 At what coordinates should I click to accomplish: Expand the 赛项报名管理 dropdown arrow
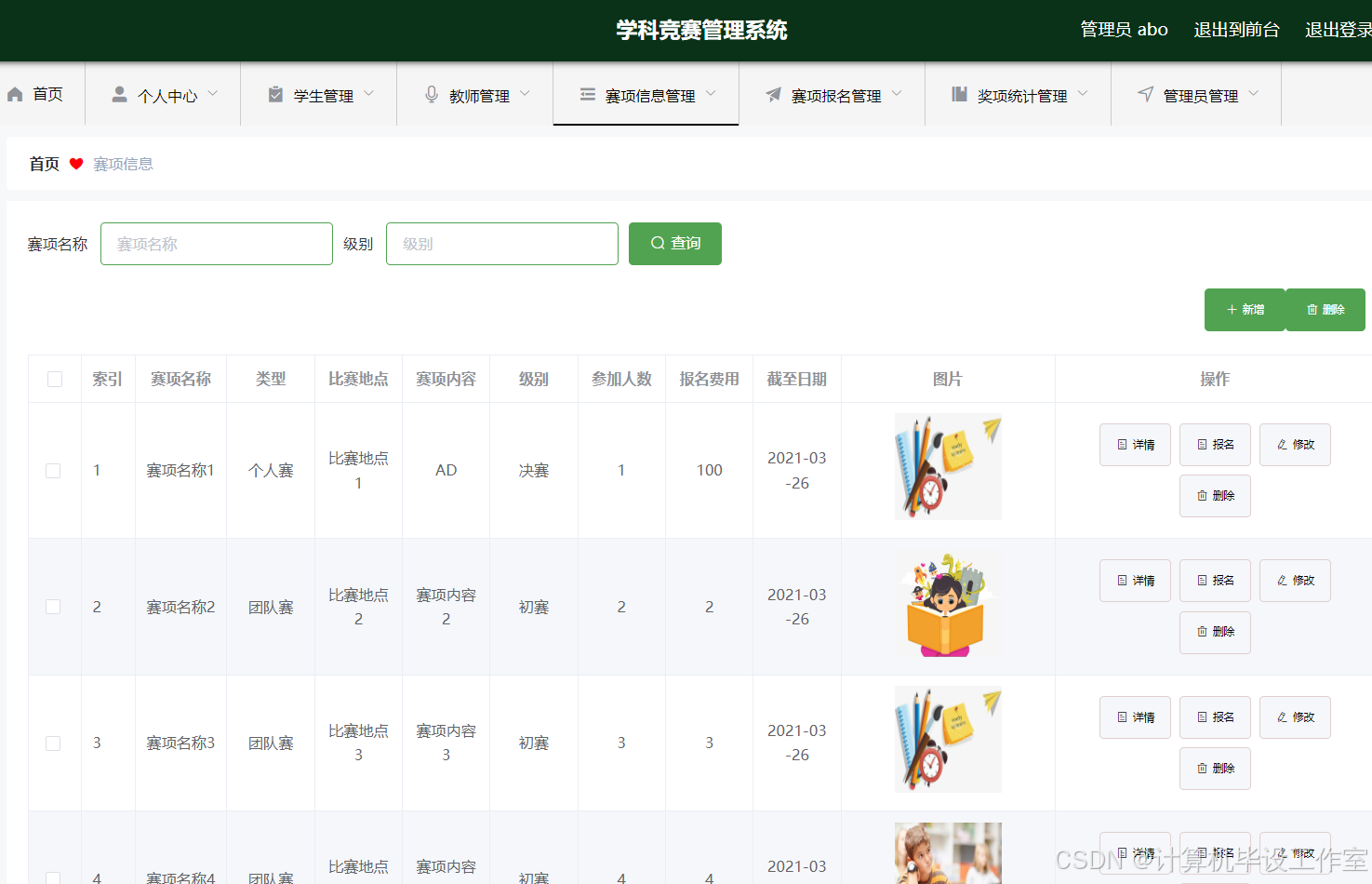pyautogui.click(x=898, y=94)
